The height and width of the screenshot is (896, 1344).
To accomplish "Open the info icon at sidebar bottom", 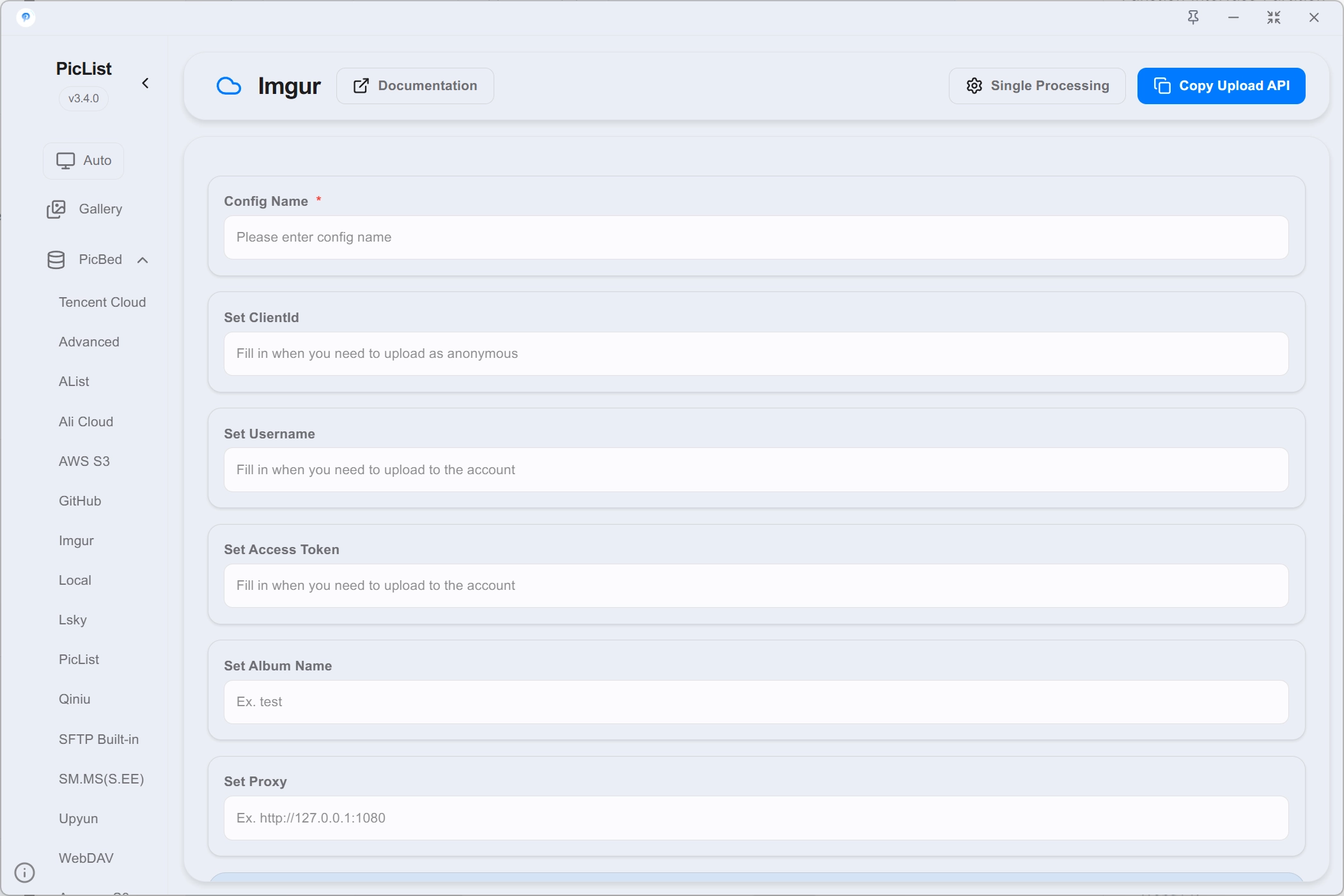I will (x=24, y=872).
